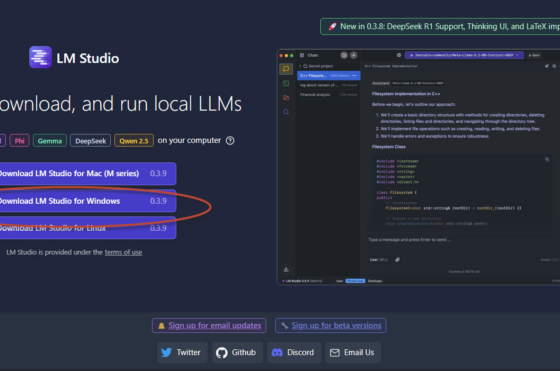Click the Email Us button
The height and width of the screenshot is (371, 560).
point(353,352)
